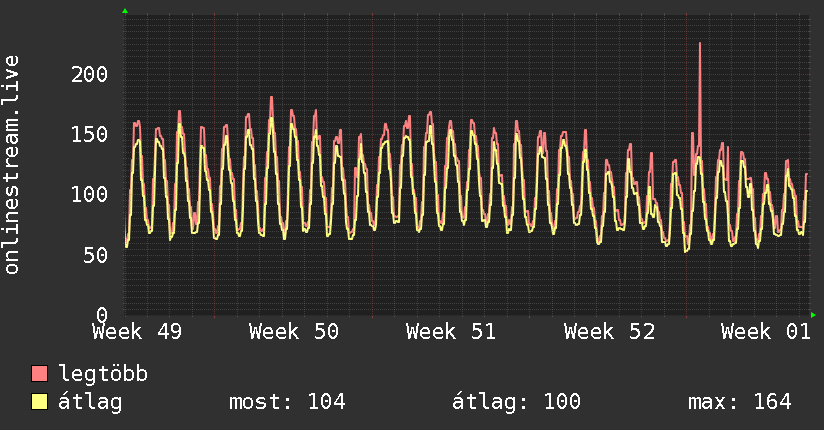Click the pink legtöbb legend swatch

[x=39, y=373]
